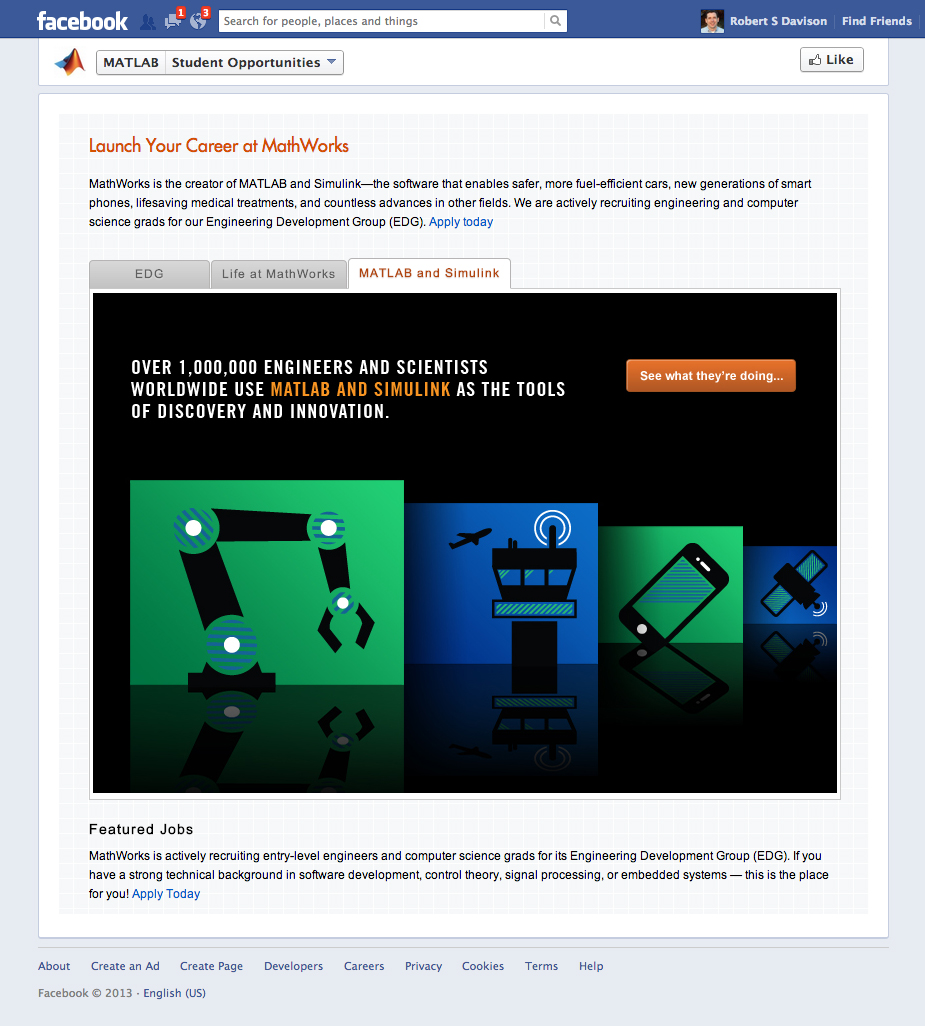The height and width of the screenshot is (1026, 925).
Task: Open the globe notifications icon
Action: 199,20
